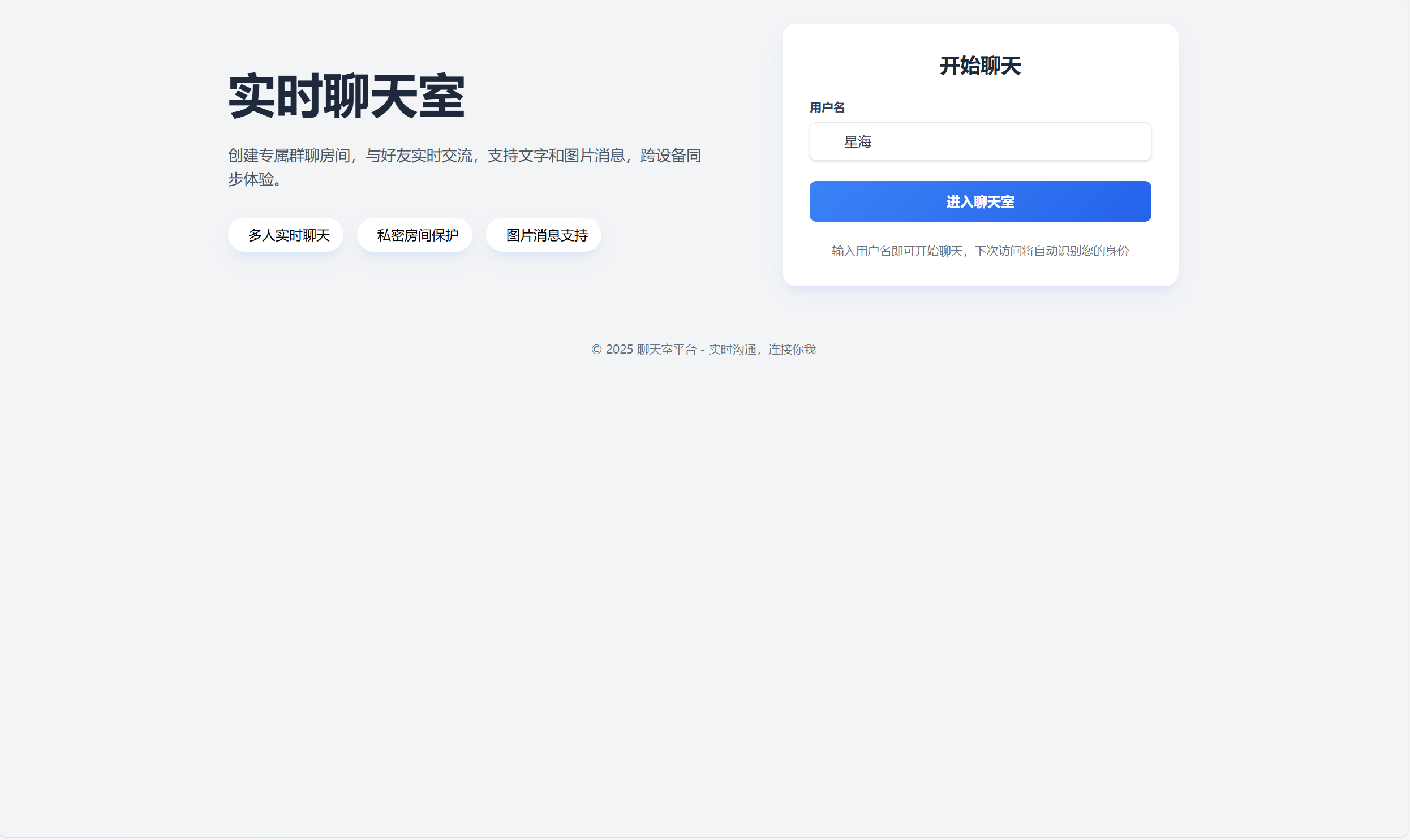Click the helper text below the button
Viewport: 1410px width, 840px height.
(980, 251)
